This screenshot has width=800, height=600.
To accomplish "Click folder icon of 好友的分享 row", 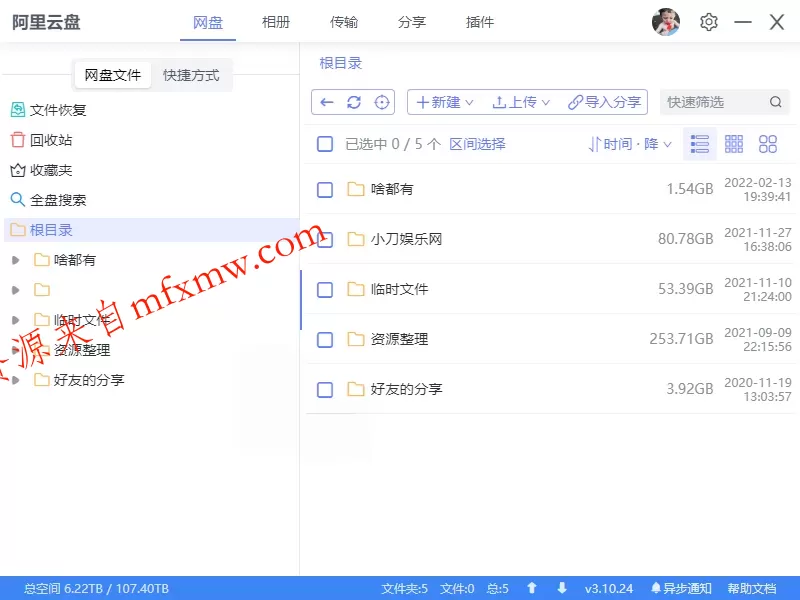I will point(355,389).
